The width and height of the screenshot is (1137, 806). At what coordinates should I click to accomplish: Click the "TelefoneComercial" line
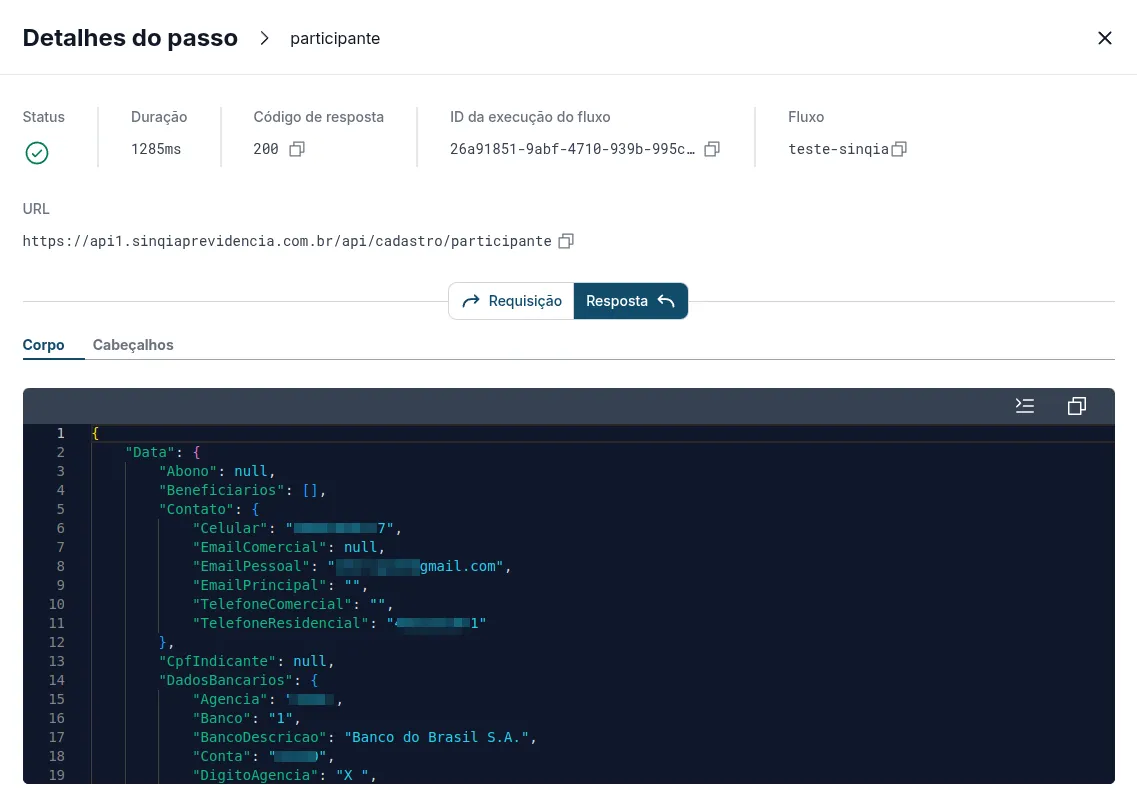pos(293,604)
